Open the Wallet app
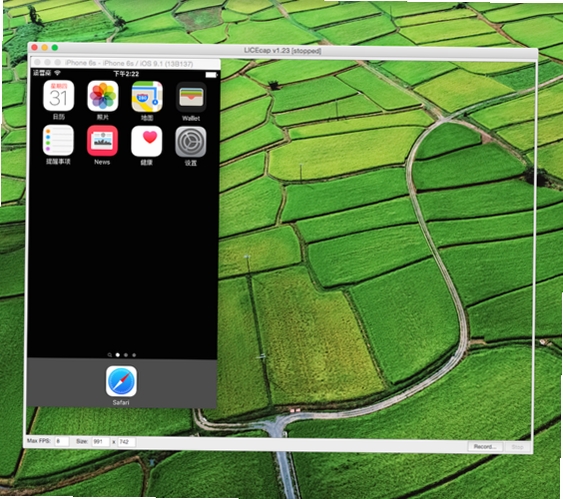 191,97
